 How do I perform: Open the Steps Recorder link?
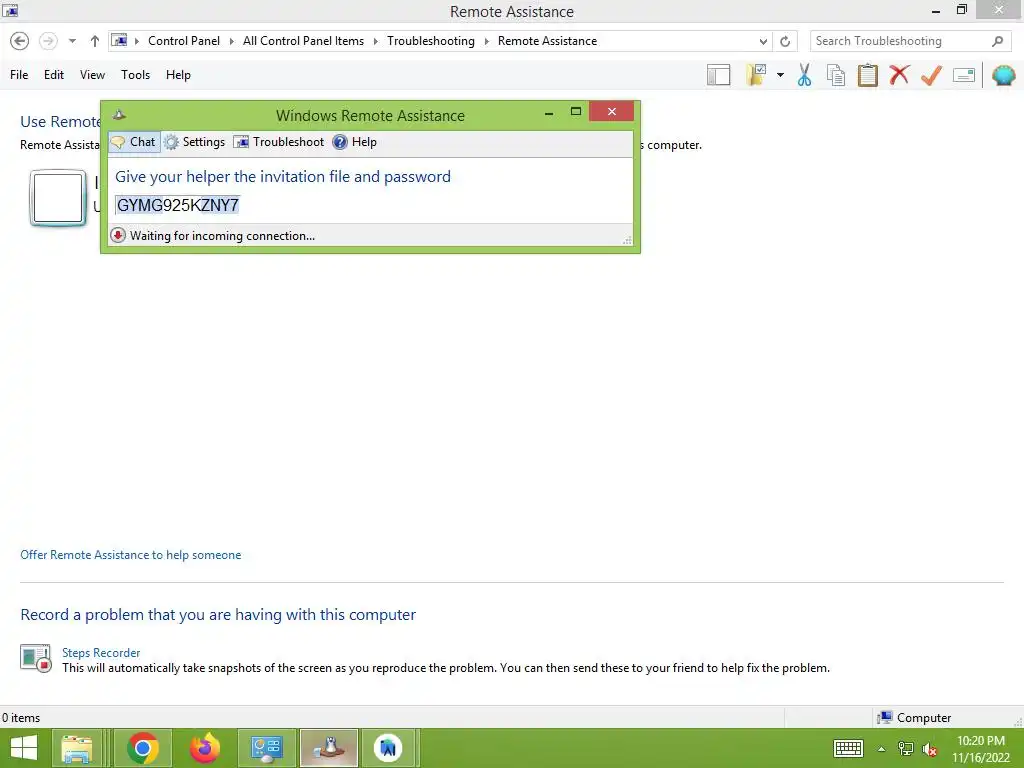tap(101, 653)
